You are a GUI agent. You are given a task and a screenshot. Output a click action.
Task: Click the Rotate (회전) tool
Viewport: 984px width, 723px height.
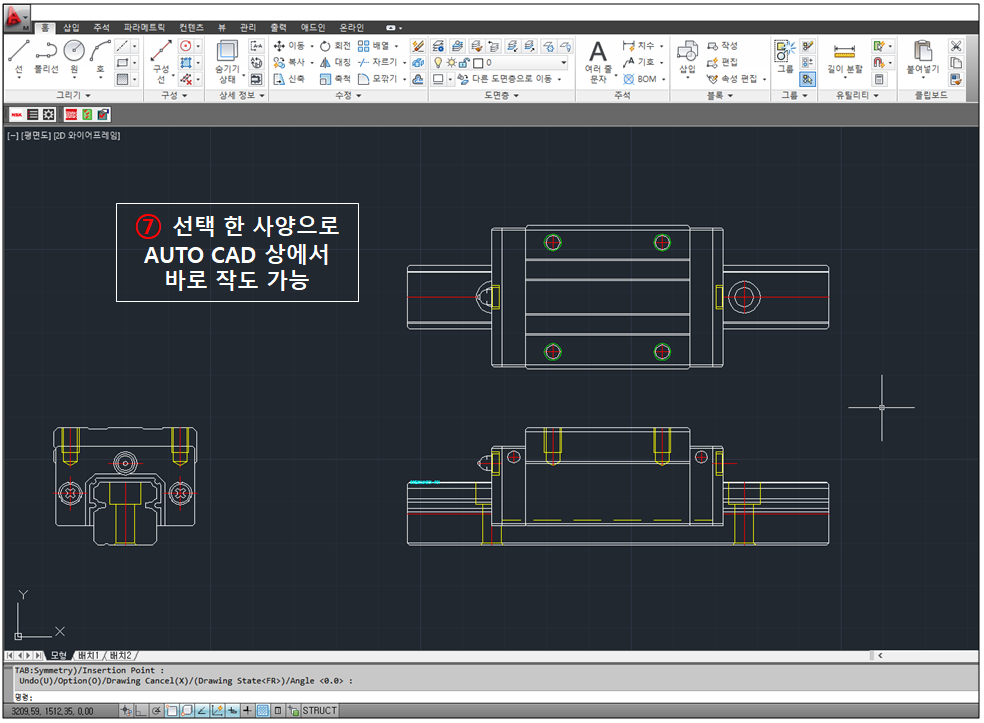[x=336, y=46]
